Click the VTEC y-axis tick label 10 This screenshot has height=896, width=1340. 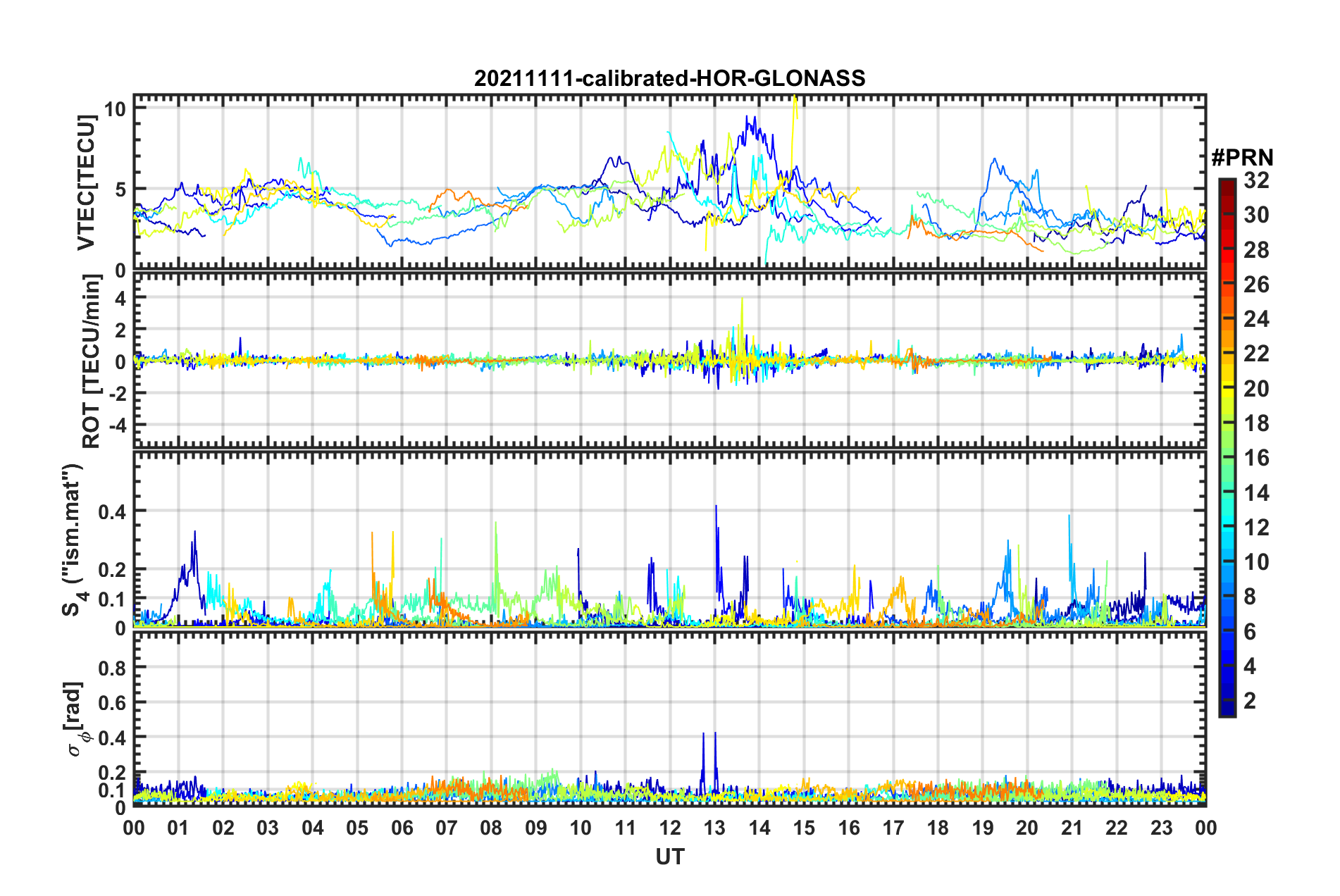[115, 108]
